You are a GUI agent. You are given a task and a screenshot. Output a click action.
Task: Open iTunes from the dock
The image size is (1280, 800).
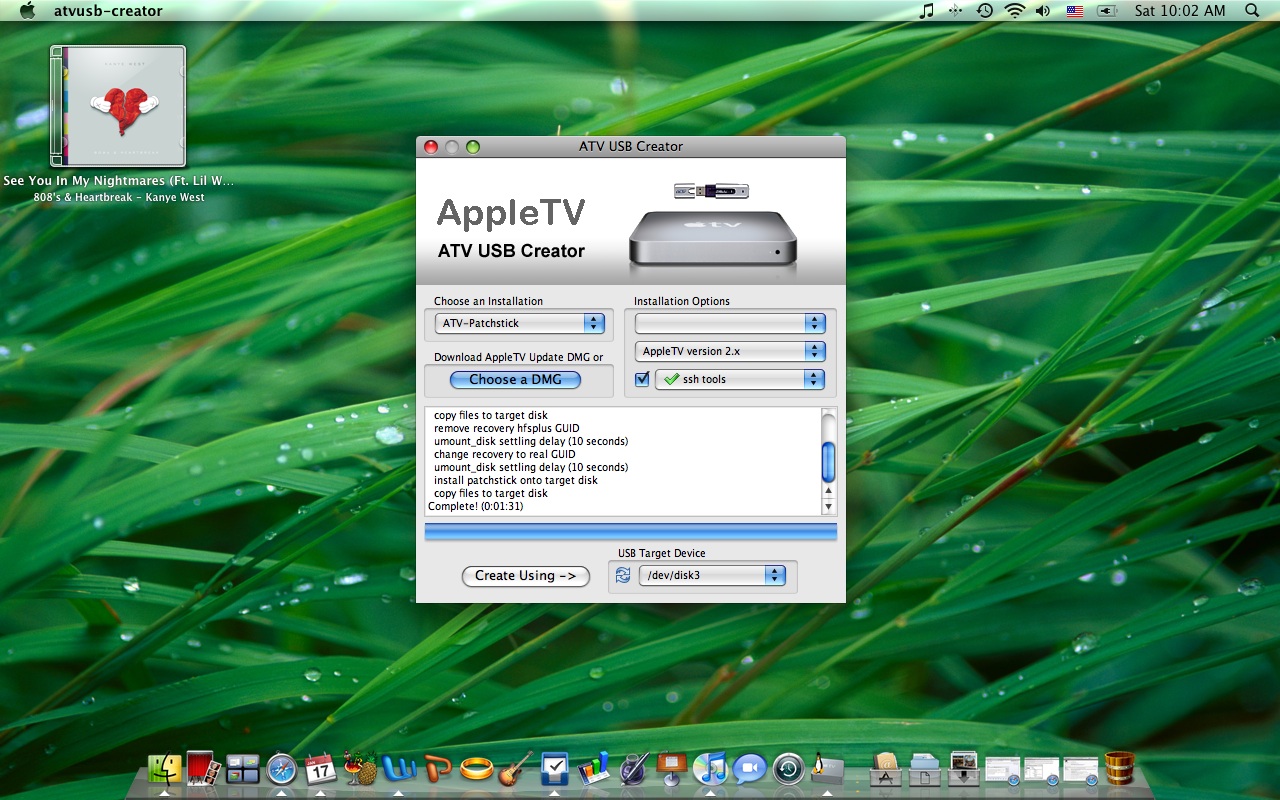tap(710, 768)
